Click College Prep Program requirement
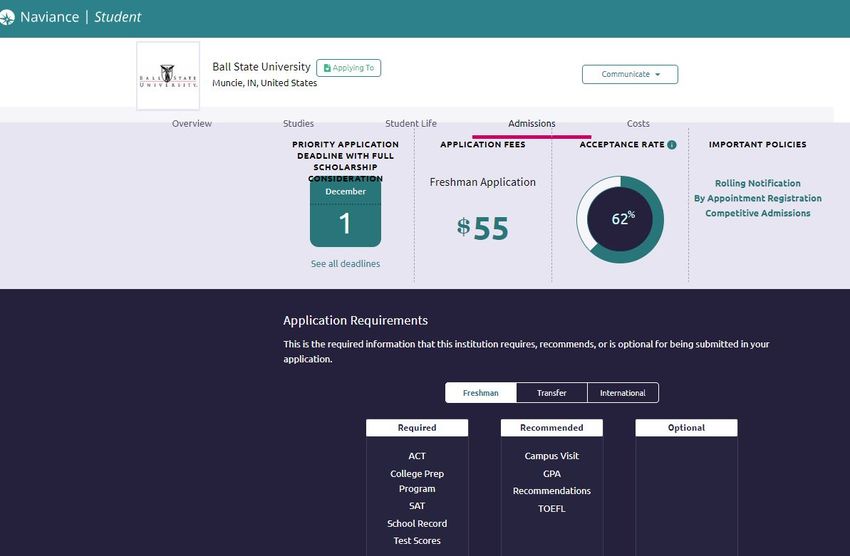The width and height of the screenshot is (850, 556). [x=417, y=481]
